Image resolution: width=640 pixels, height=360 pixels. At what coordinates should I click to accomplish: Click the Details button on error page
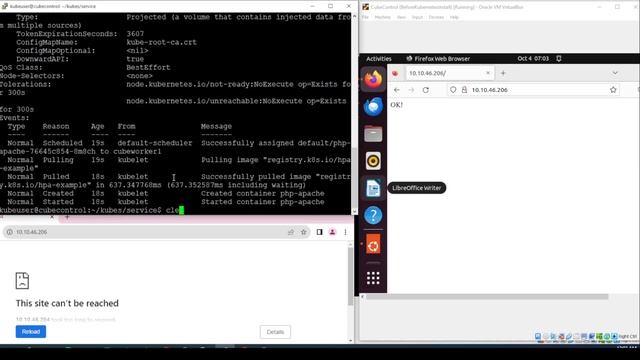click(x=275, y=332)
